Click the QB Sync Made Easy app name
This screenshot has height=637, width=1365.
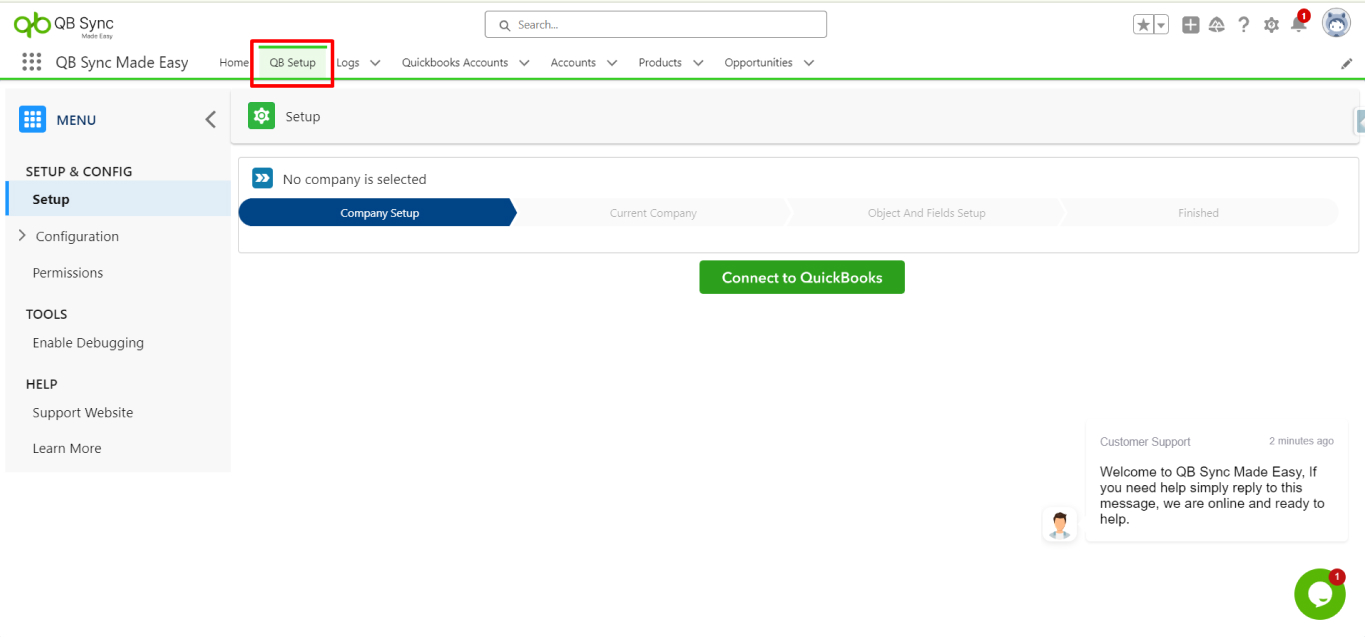point(122,62)
